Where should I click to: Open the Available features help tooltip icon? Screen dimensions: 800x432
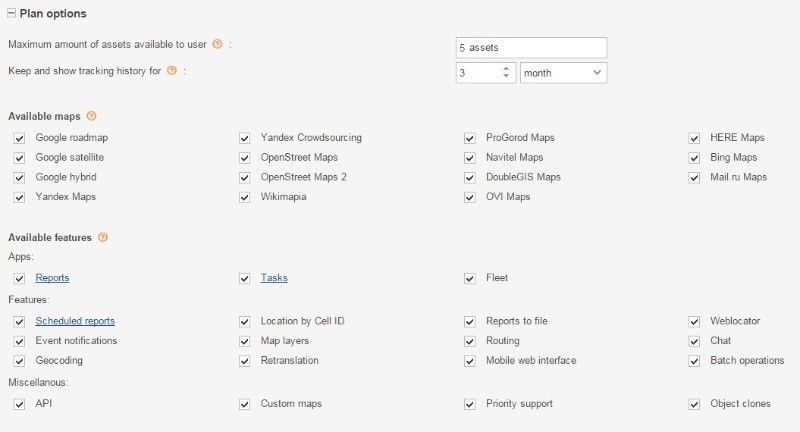pyautogui.click(x=103, y=237)
